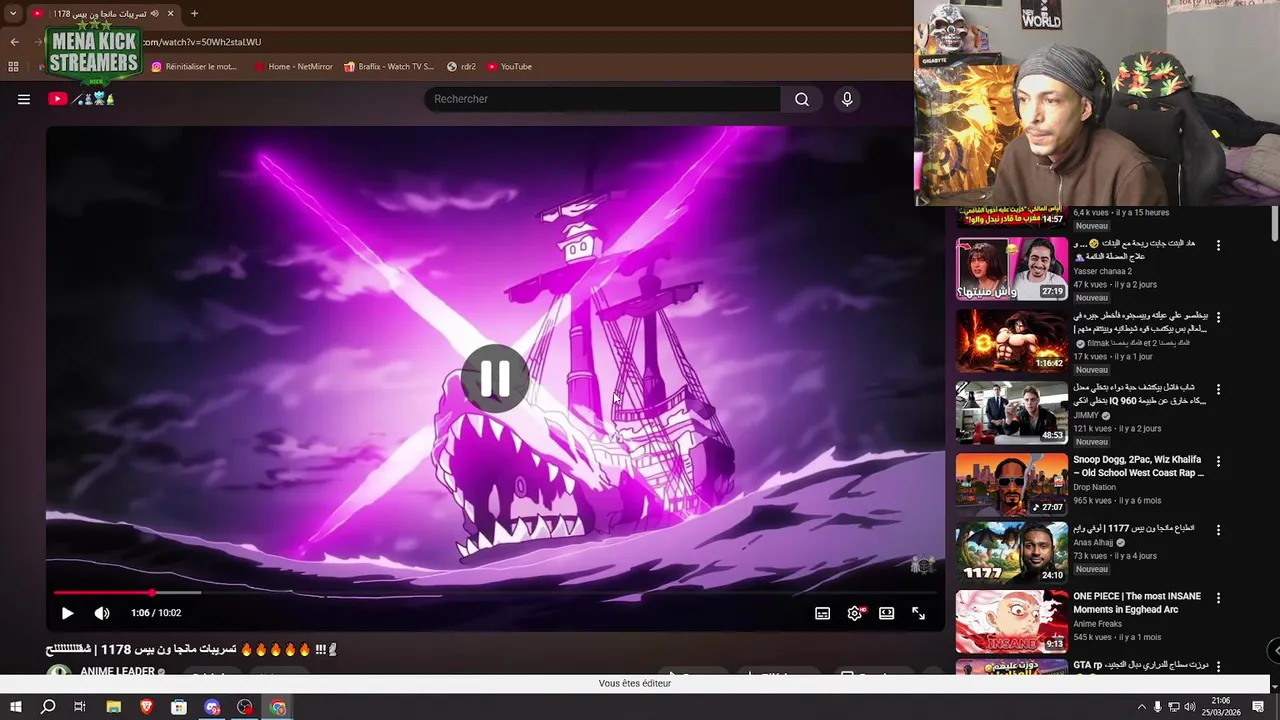Click the '545 k vues · il y a 1 mois' text
The image size is (1280, 720).
(x=1117, y=637)
